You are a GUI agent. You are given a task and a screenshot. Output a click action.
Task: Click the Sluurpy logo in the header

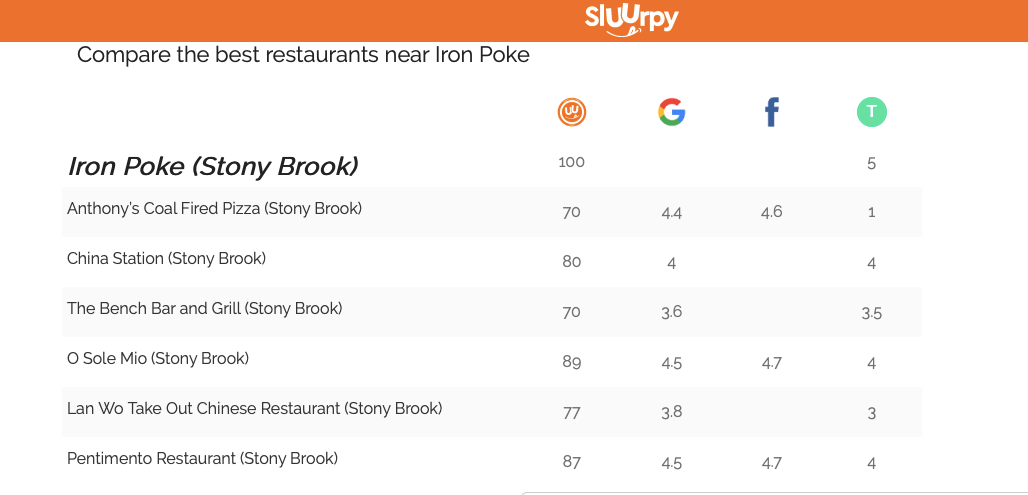631,20
